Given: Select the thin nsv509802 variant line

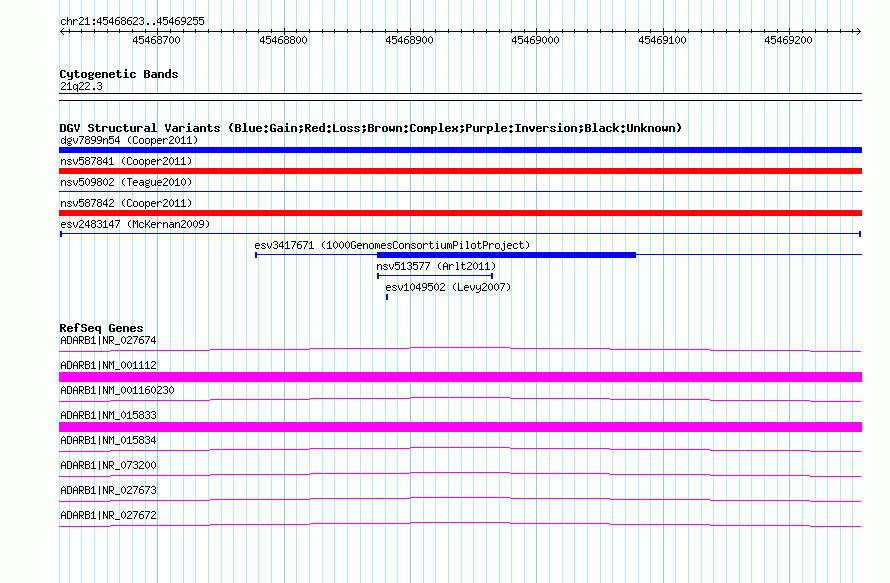Looking at the screenshot, I should tap(460, 192).
